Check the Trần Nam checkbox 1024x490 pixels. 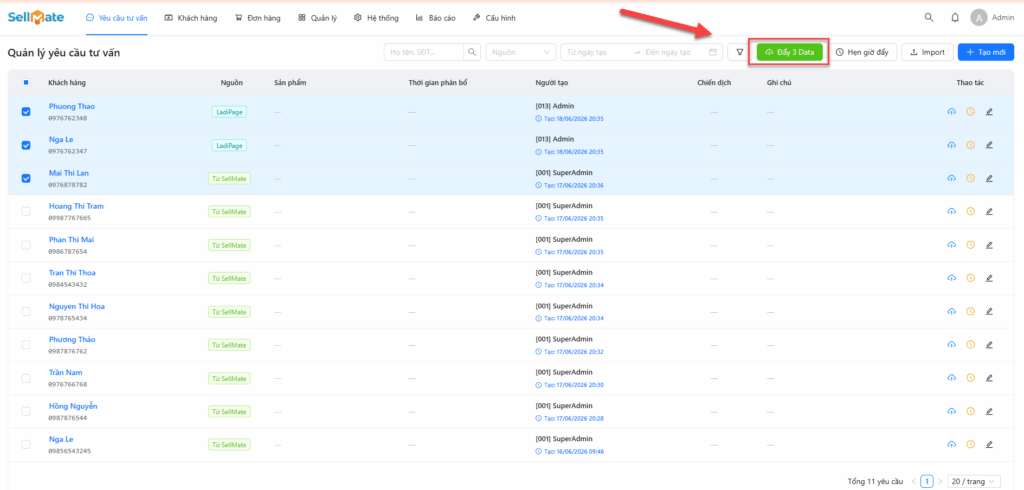26,378
